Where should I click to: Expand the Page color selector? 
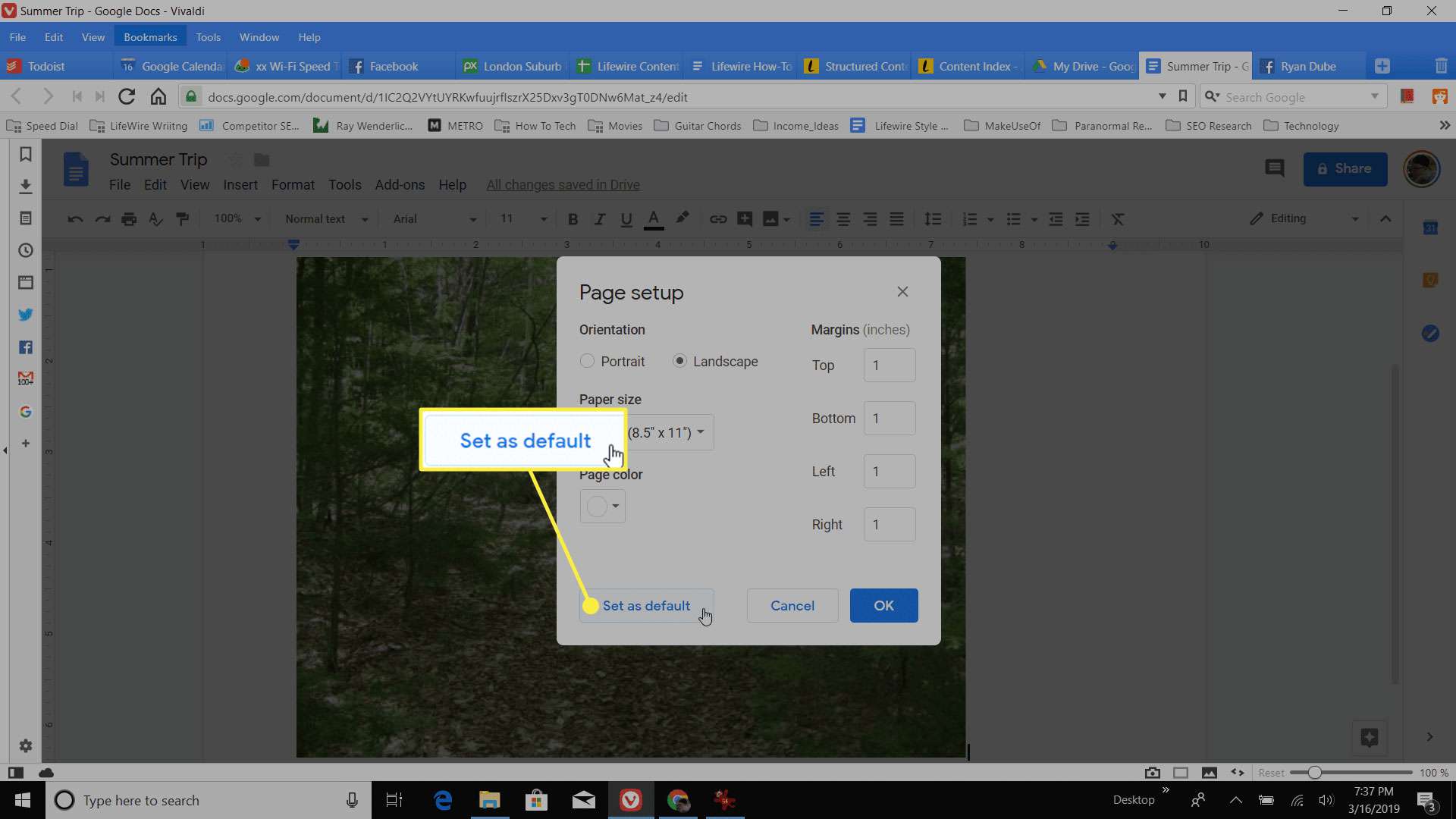[x=602, y=506]
